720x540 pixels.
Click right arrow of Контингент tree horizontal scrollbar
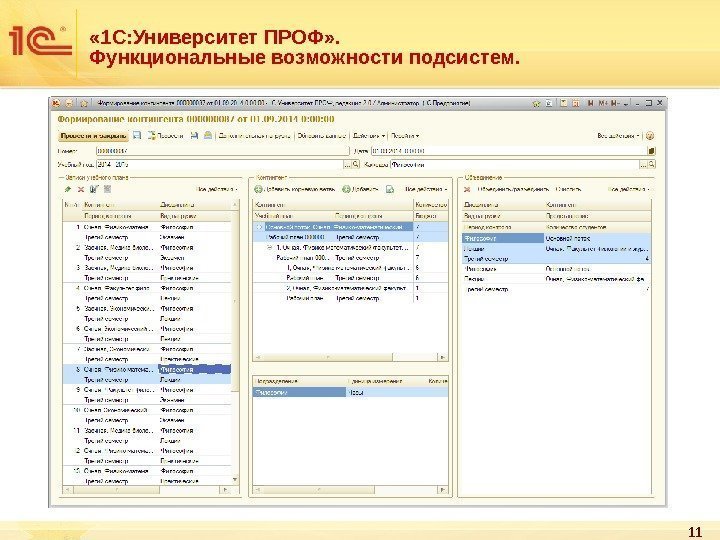point(443,357)
